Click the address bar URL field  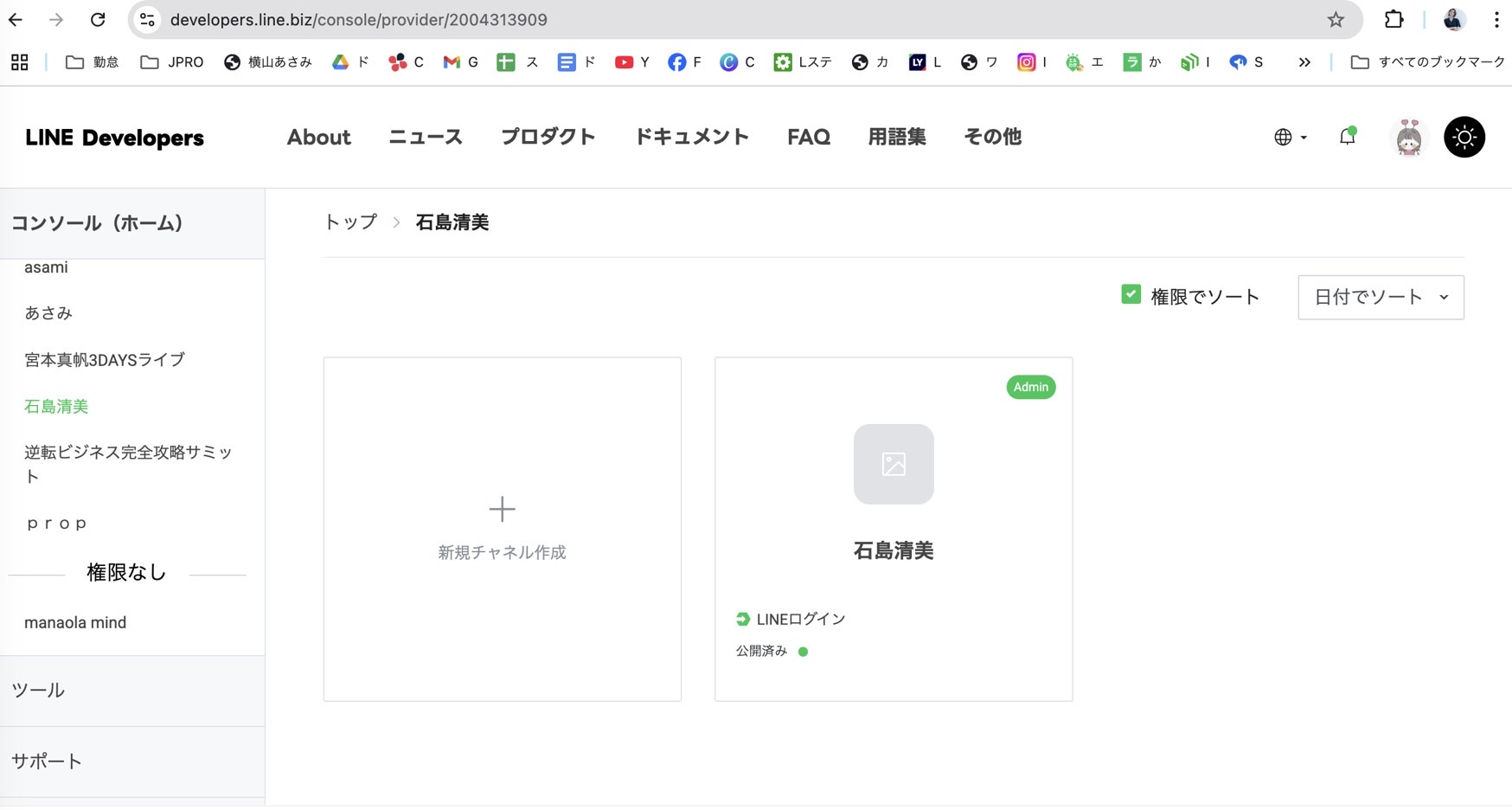[x=744, y=19]
